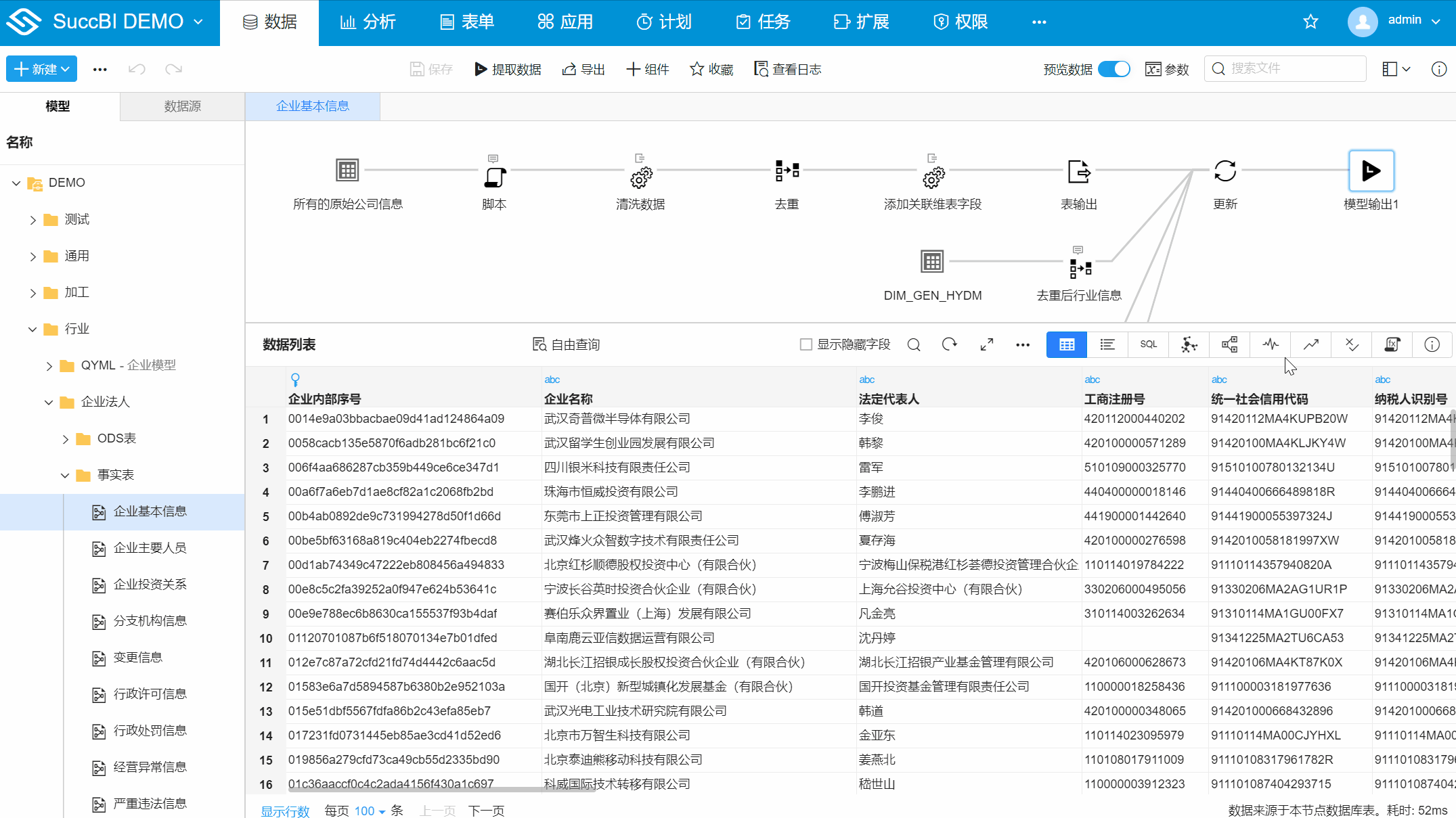Collapse the 事实表 folder
This screenshot has height=818, width=1456.
pyautogui.click(x=65, y=475)
